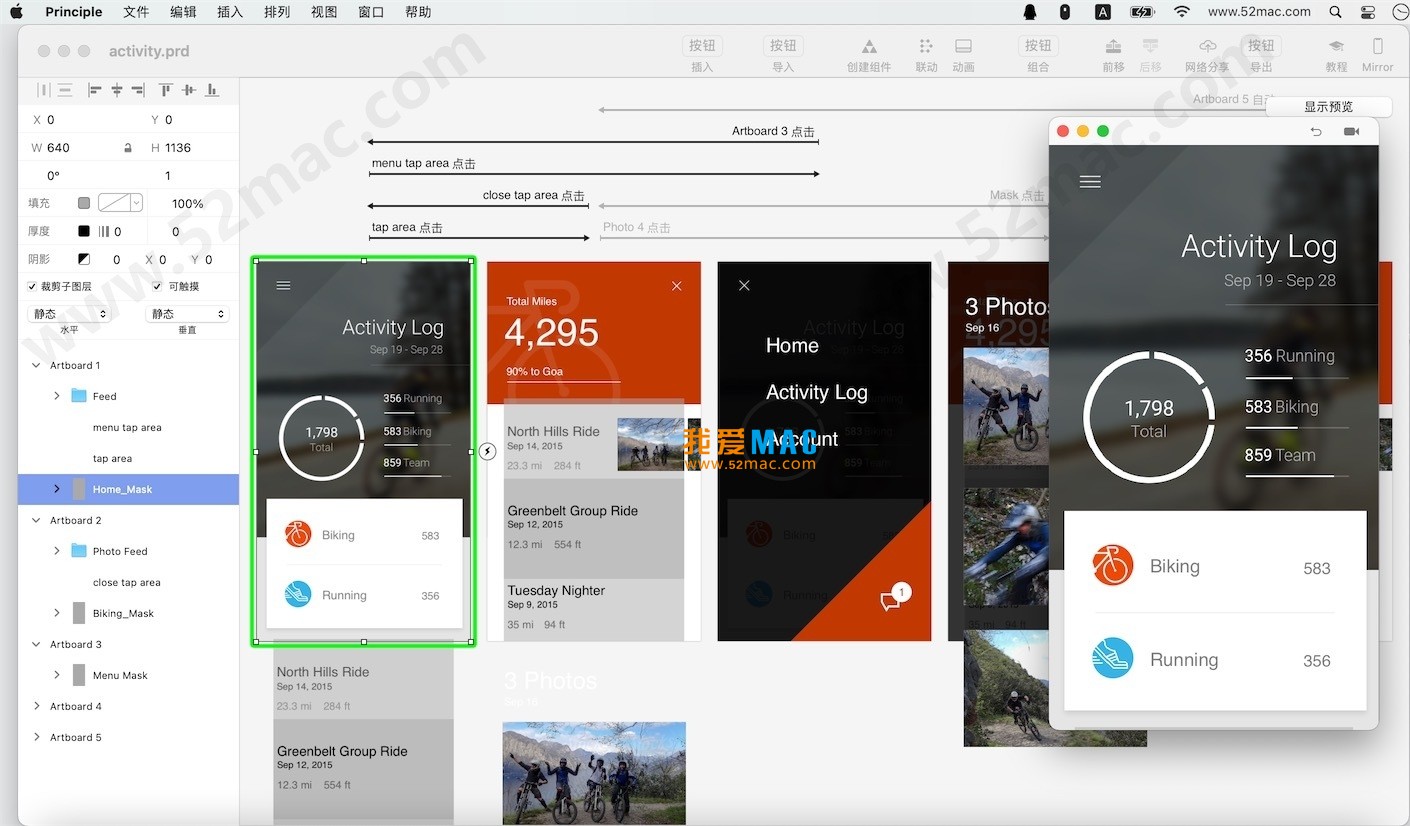Align selected layers to bottom edge

point(212,90)
